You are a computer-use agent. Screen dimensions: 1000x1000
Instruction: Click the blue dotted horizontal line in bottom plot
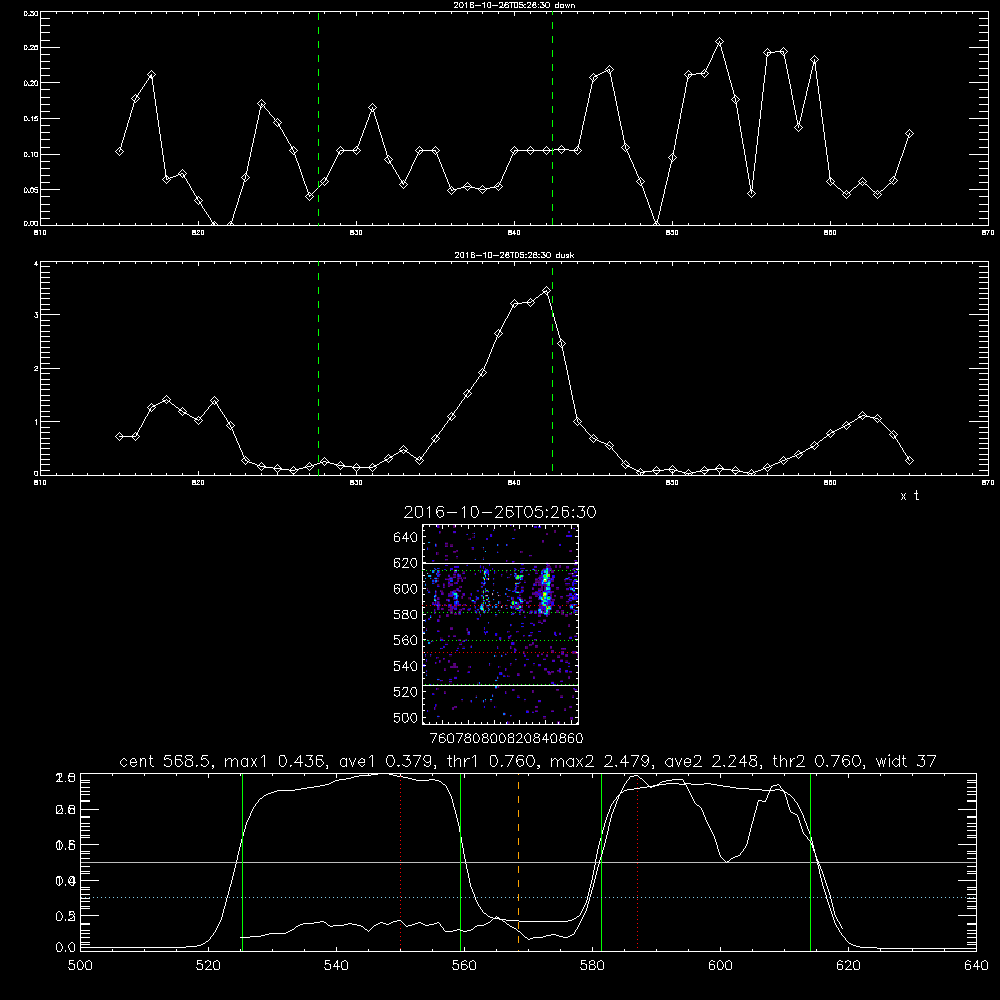tap(528, 897)
